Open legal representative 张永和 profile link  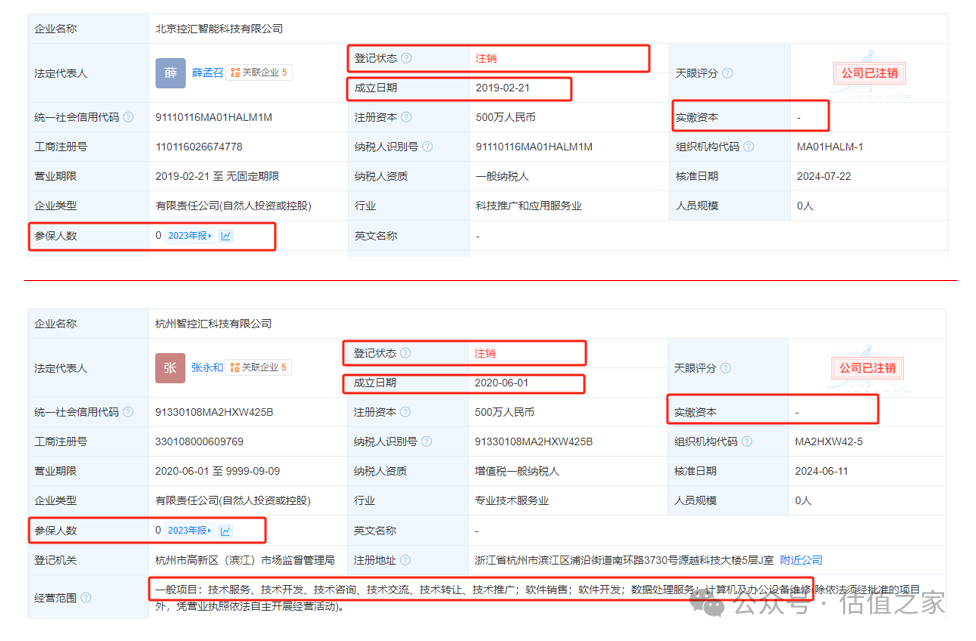point(207,368)
